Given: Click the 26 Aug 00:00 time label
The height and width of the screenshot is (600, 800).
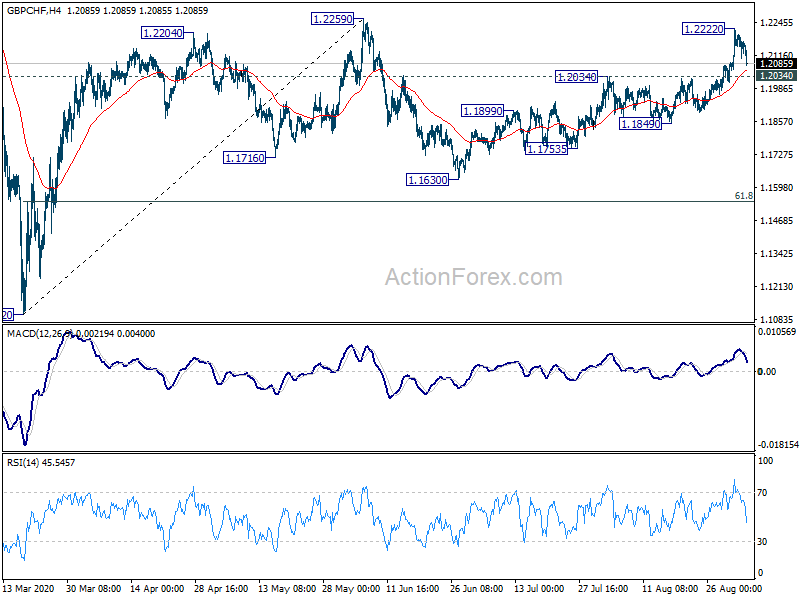Looking at the screenshot, I should tap(734, 588).
